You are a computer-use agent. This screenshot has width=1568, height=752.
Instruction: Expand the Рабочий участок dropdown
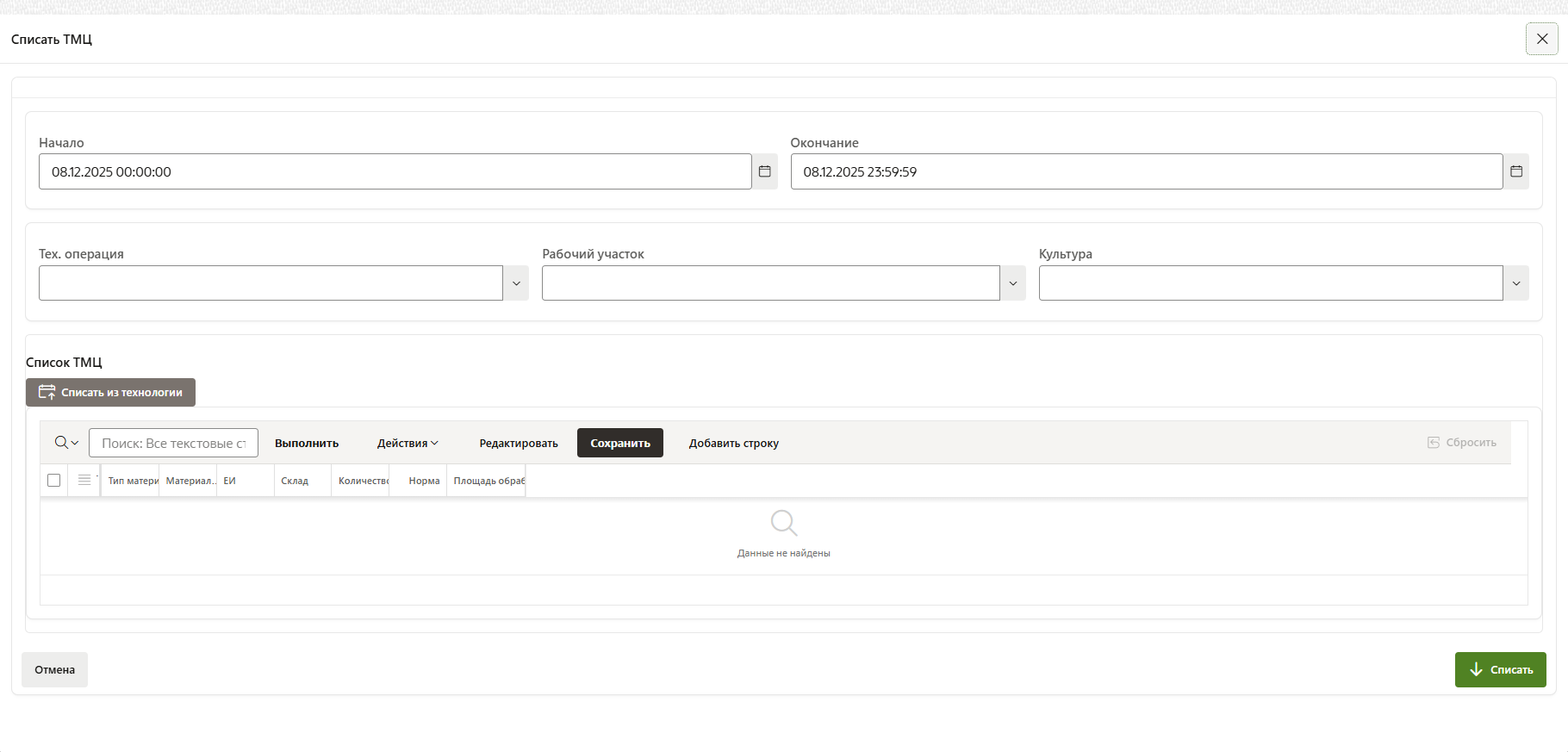pyautogui.click(x=1013, y=283)
